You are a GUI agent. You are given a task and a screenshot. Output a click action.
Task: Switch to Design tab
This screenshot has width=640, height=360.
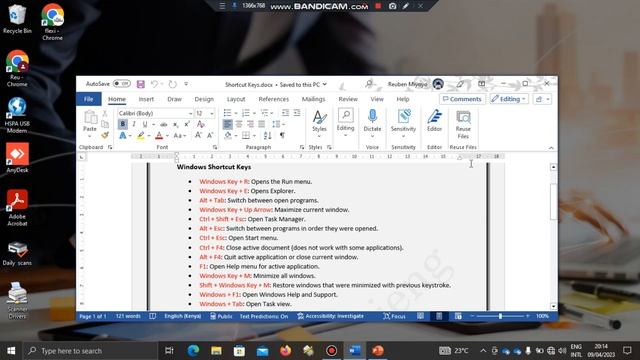click(204, 99)
